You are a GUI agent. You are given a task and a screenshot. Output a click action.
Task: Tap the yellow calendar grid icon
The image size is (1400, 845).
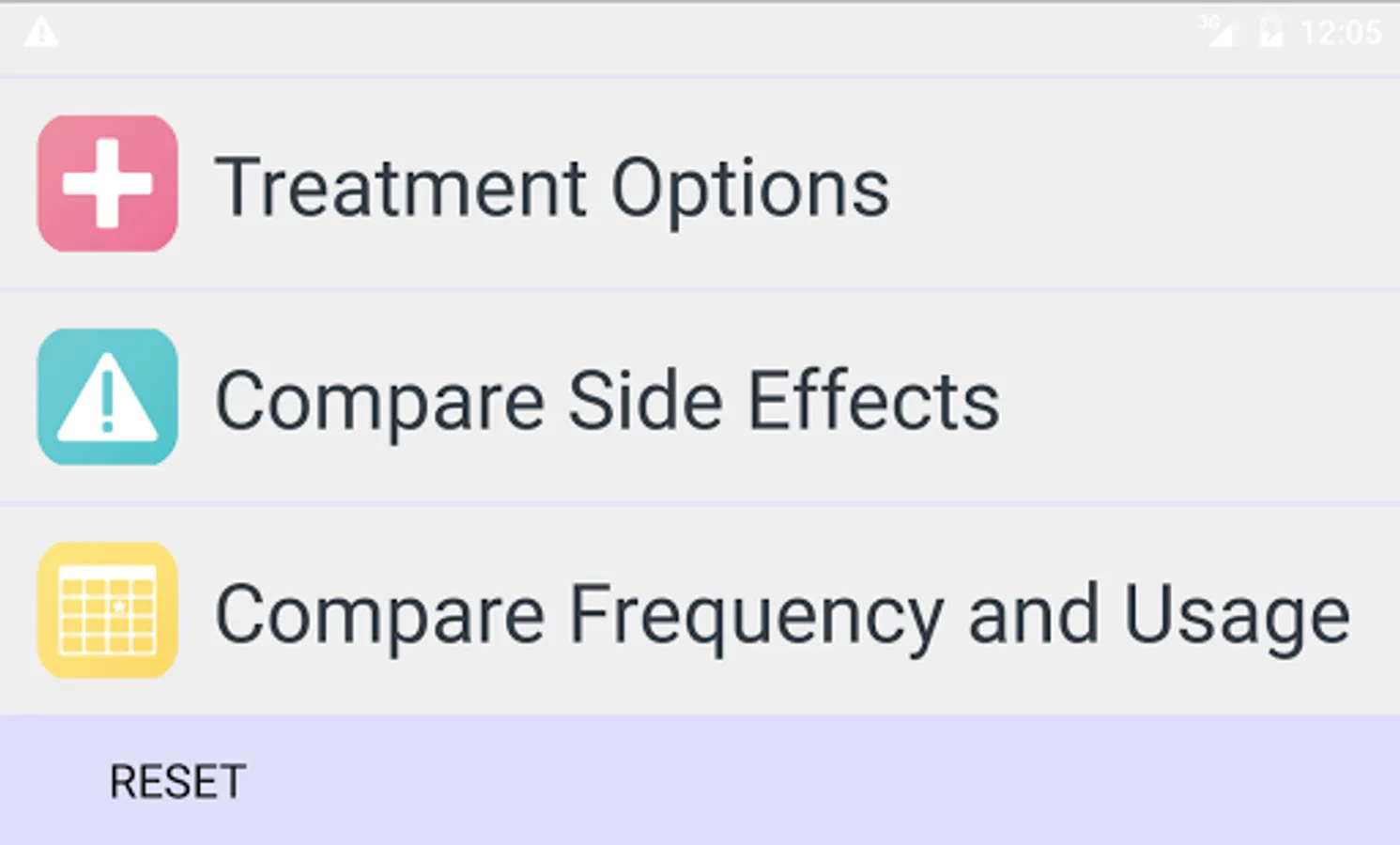click(107, 610)
